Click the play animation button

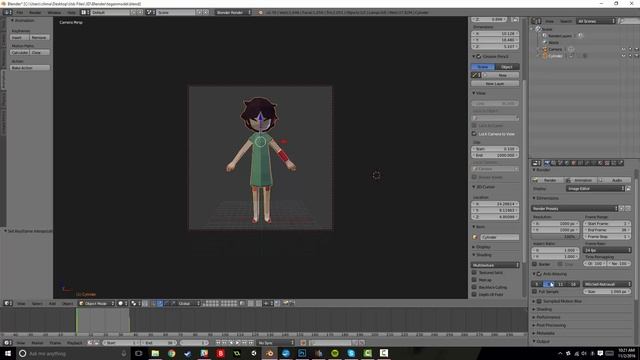238,343
